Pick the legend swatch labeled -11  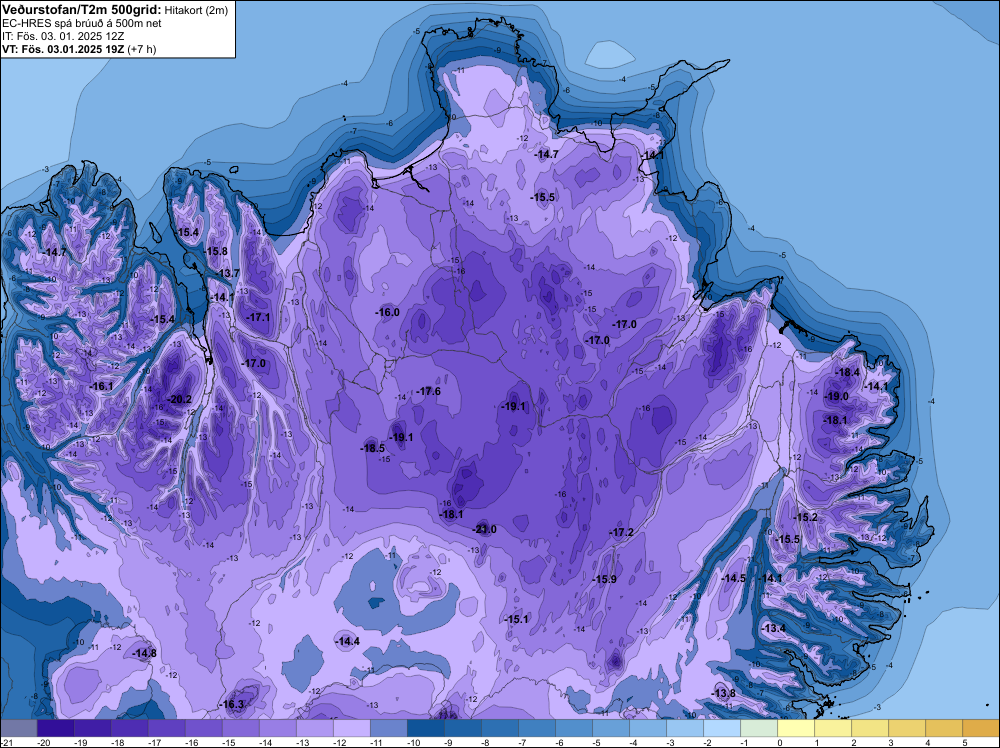388,728
